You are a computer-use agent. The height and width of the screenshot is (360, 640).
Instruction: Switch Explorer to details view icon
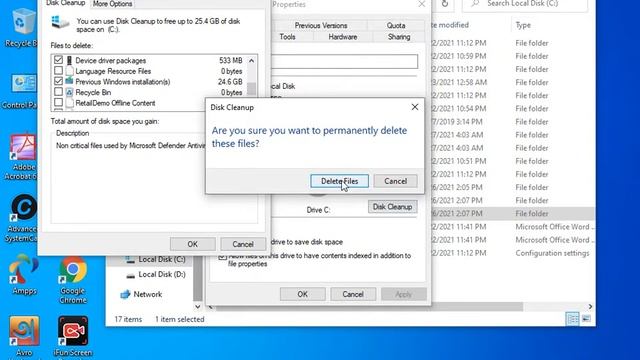click(572, 319)
